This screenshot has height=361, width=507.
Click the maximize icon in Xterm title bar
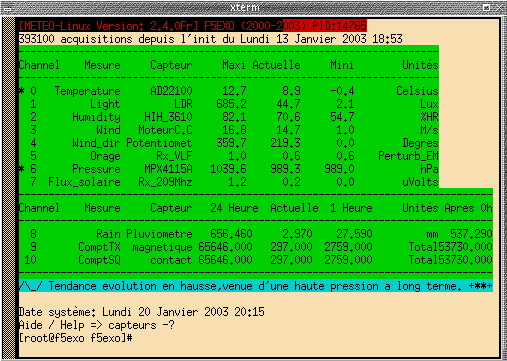coord(486,7)
